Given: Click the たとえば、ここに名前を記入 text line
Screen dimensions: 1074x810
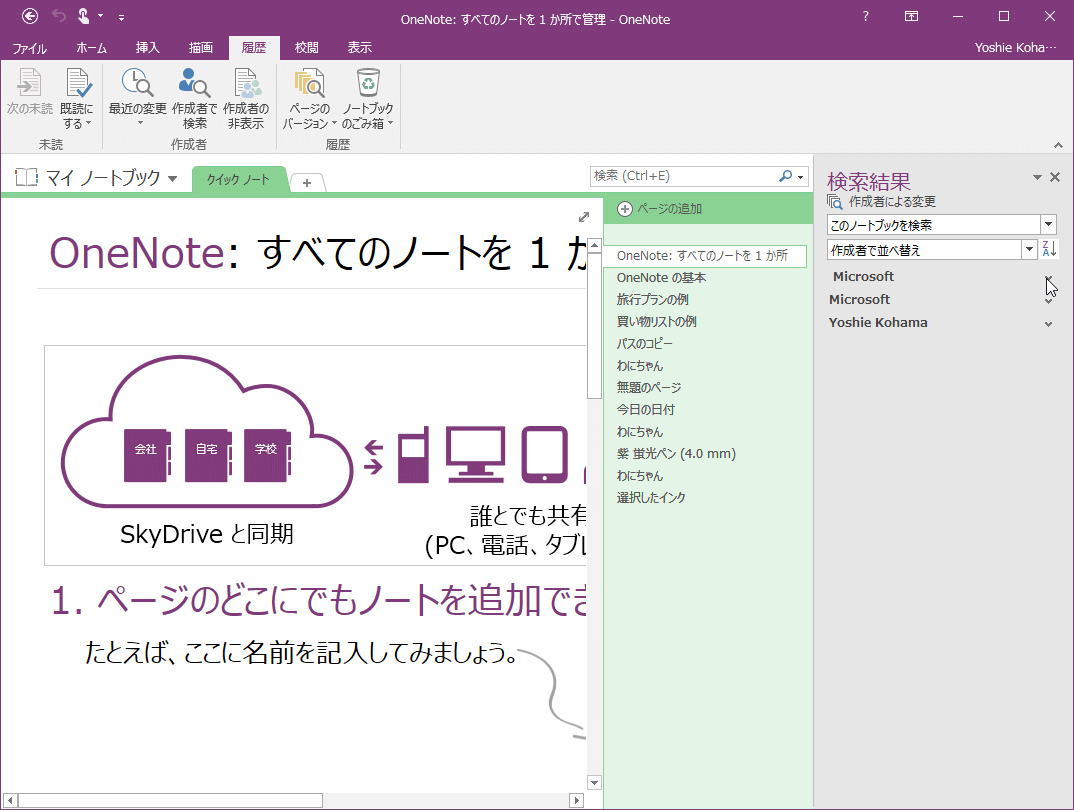Looking at the screenshot, I should tap(301, 653).
